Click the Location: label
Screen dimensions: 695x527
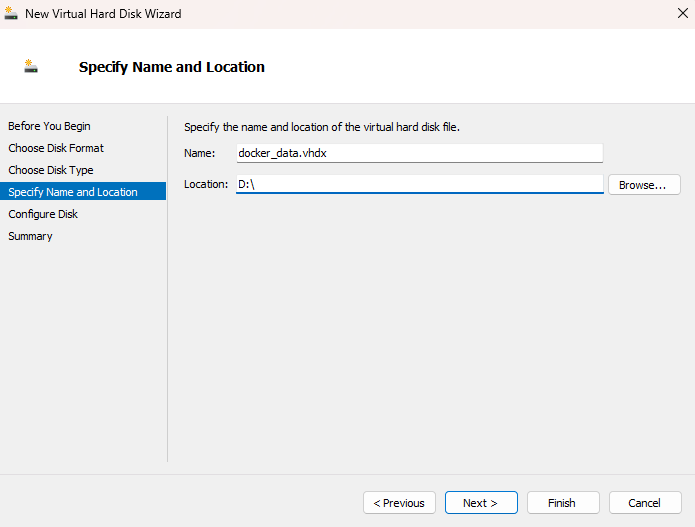[206, 184]
